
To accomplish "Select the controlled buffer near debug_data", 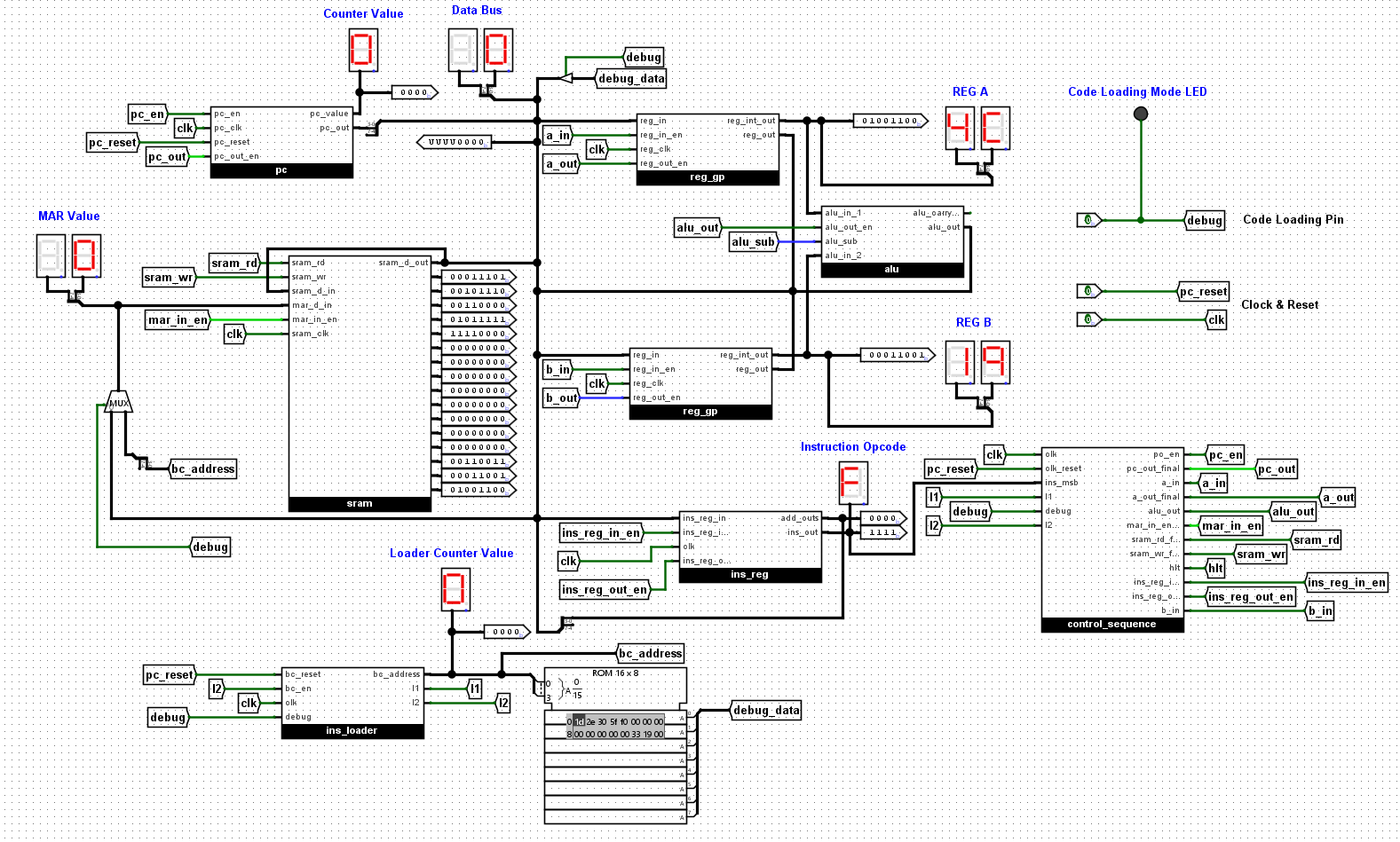I will (x=566, y=78).
